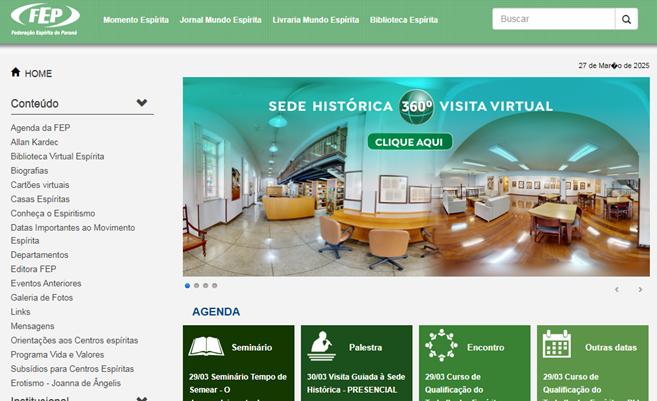
Task: Open the Galeria de Fotos link
Action: coord(42,298)
